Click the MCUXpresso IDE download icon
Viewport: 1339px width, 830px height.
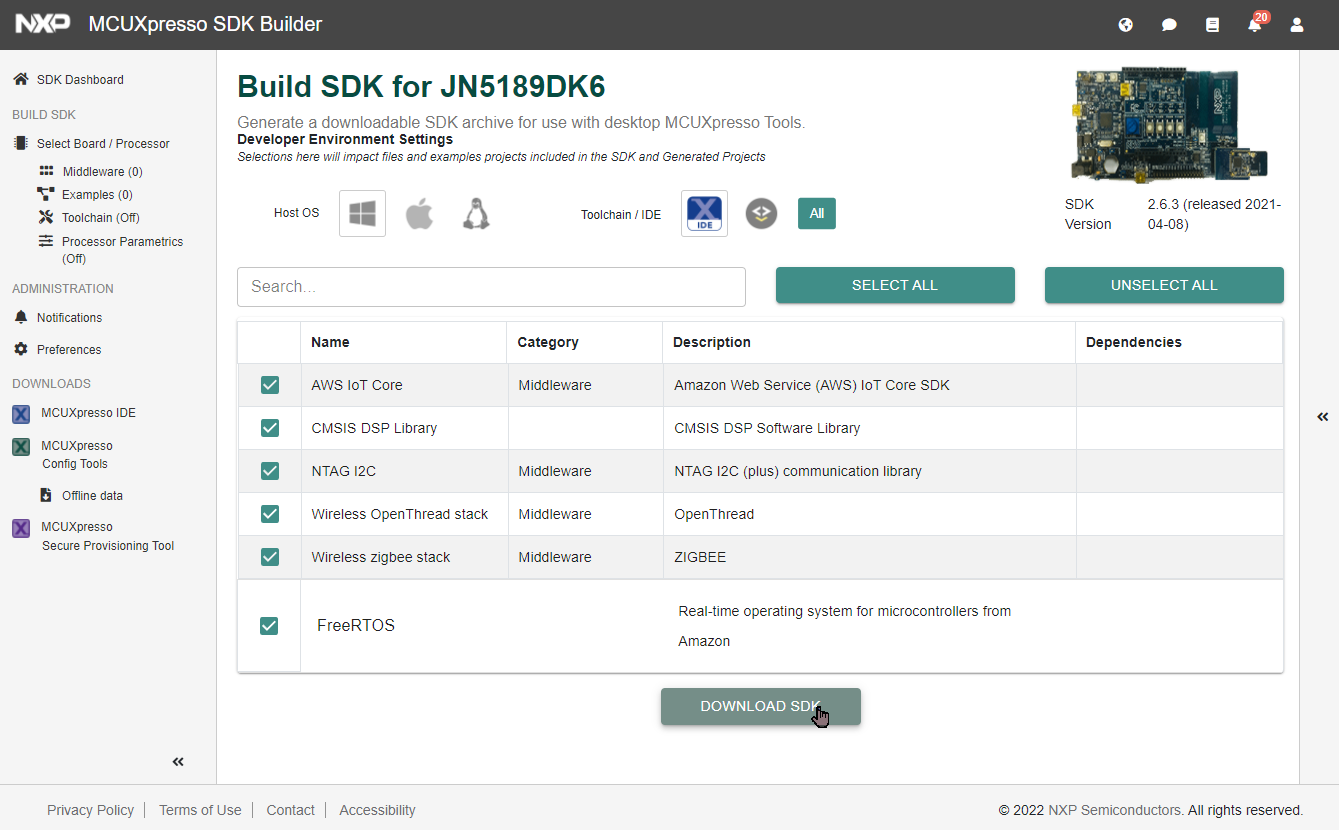[21, 414]
